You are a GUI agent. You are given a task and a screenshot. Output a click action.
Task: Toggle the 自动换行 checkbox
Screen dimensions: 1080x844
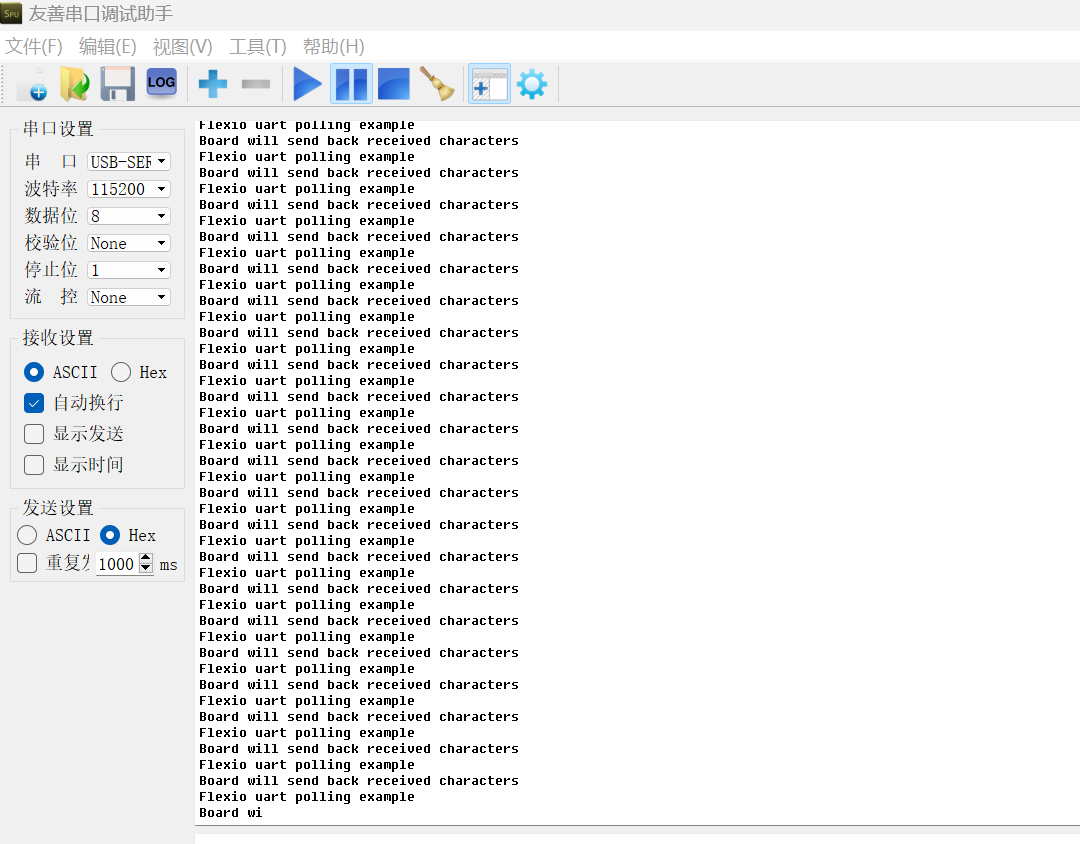[x=34, y=403]
